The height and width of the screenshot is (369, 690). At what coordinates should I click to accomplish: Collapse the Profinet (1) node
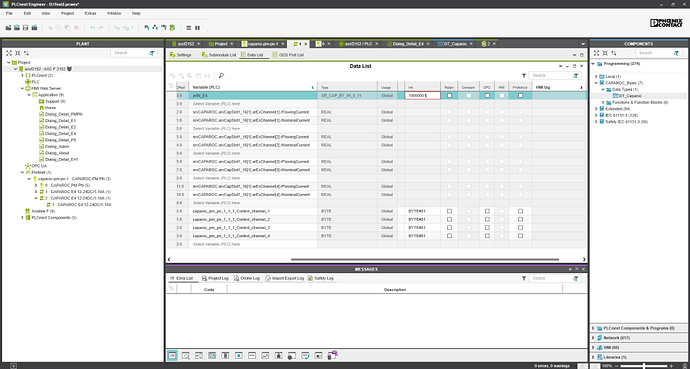[22, 172]
